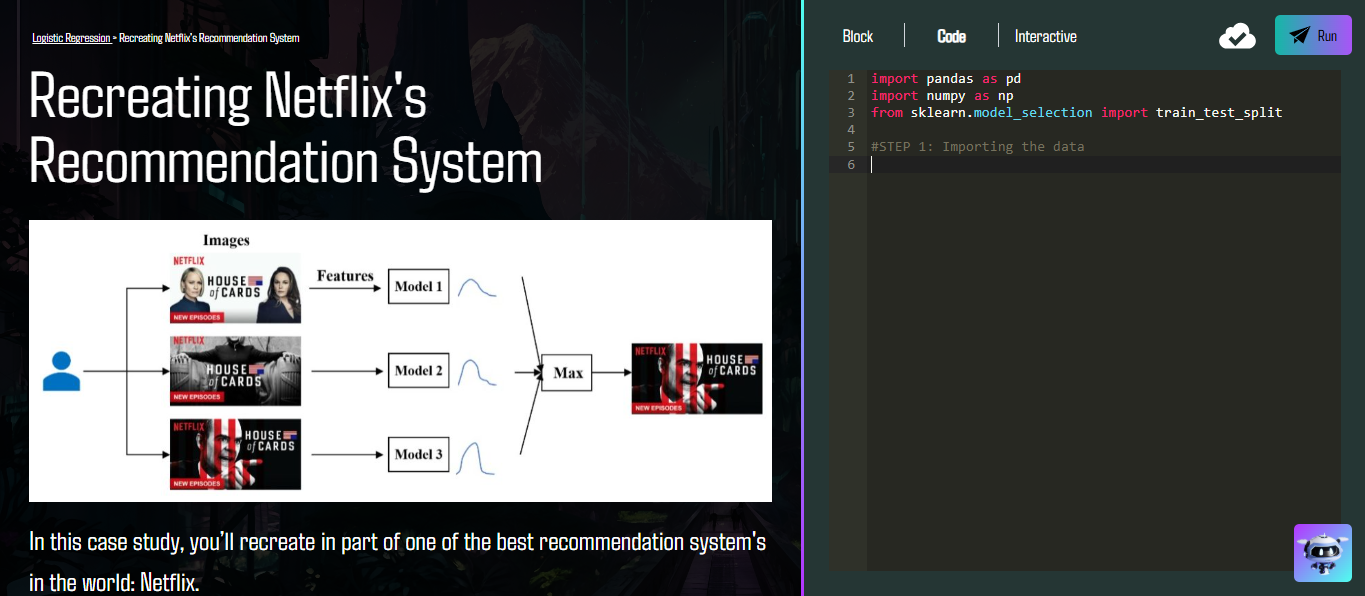The image size is (1365, 596).
Task: Click the 'Recreating Netflix's Recommendation System' heading
Action: (x=286, y=129)
